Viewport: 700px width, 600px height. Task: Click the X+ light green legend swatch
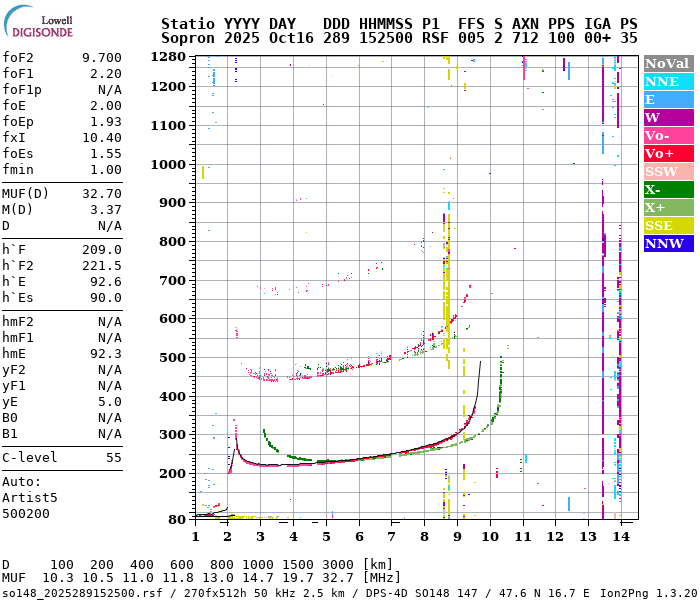(667, 207)
